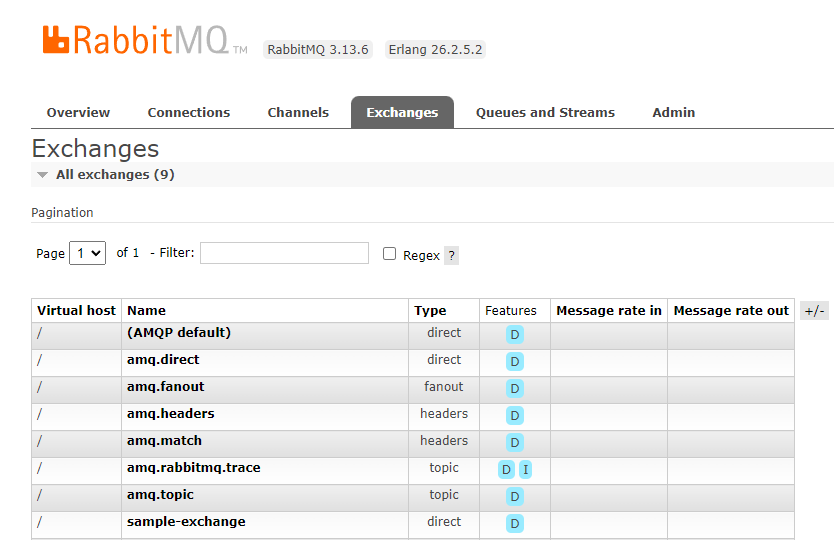Screen dimensions: 834x540
Task: Click the Filter text input field
Action: click(285, 253)
